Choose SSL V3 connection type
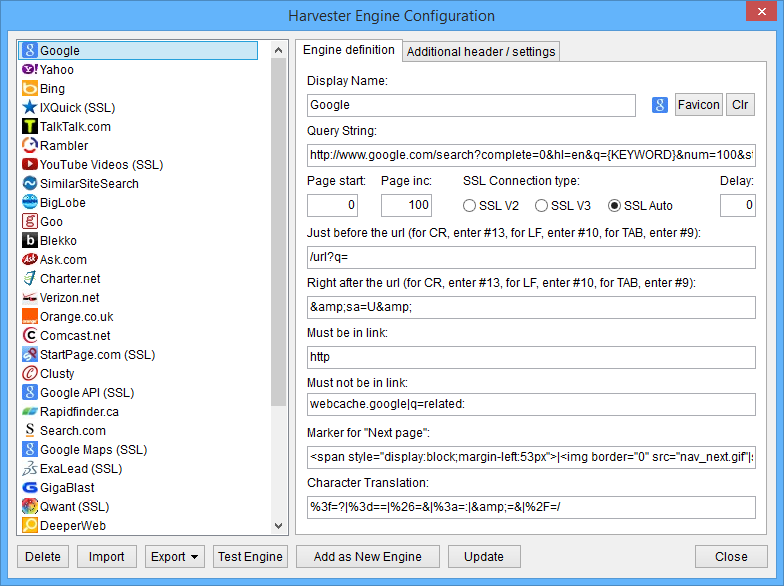This screenshot has height=586, width=784. pyautogui.click(x=542, y=206)
